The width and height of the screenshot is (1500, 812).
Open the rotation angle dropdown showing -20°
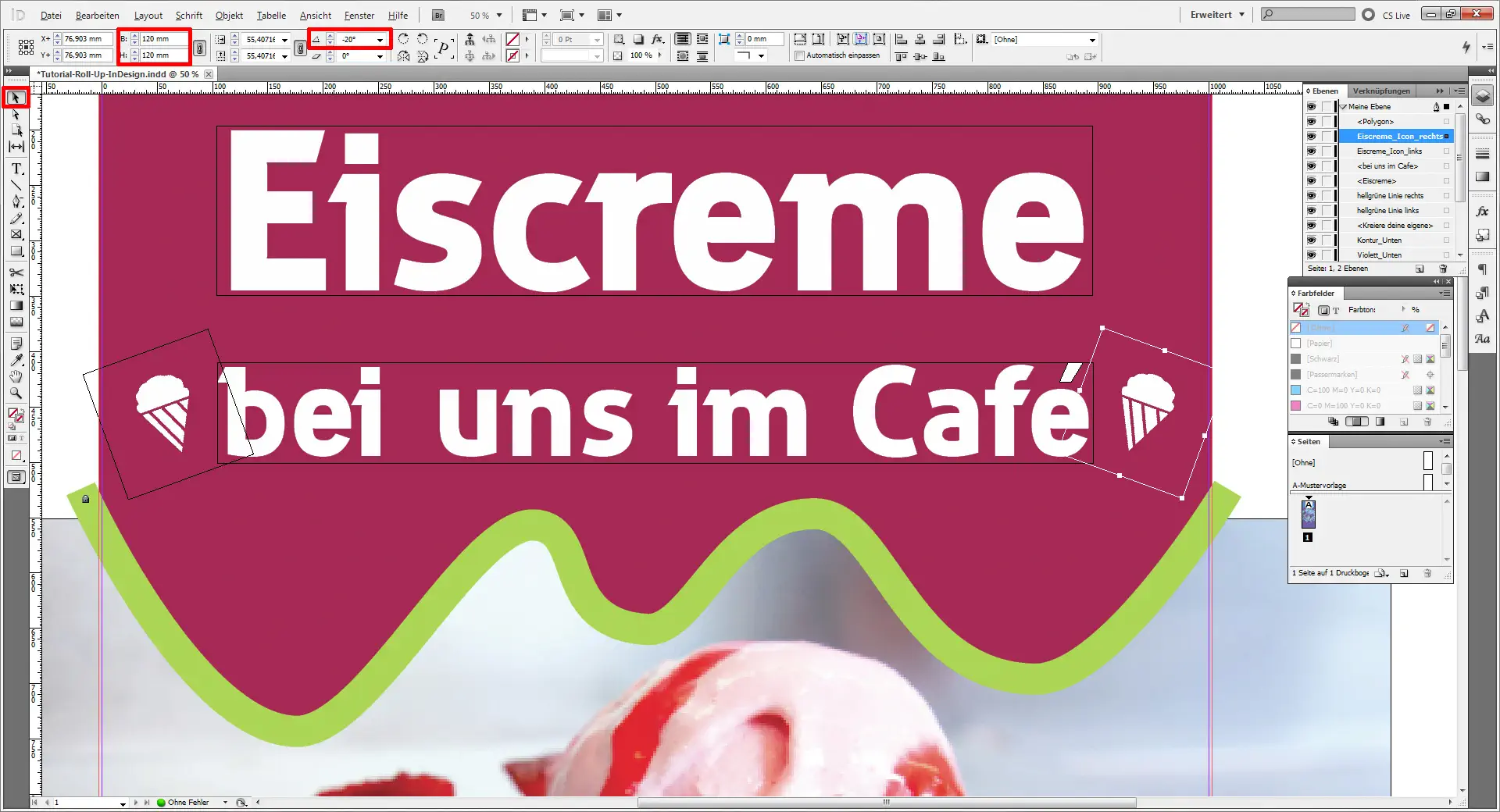click(x=380, y=38)
